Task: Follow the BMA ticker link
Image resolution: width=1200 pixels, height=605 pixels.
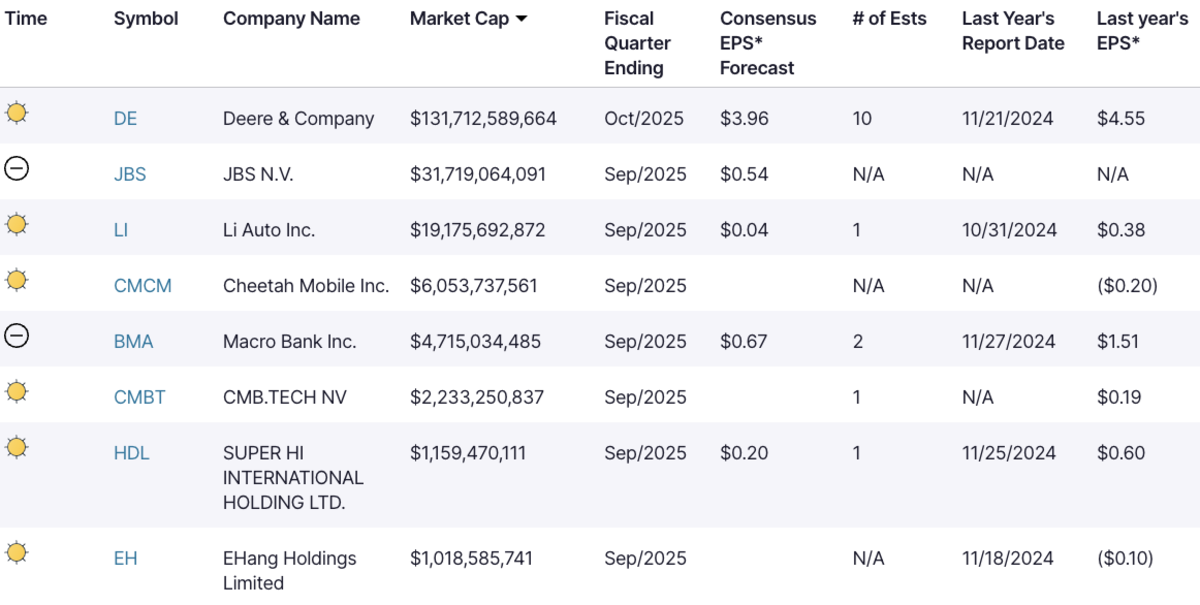Action: click(x=134, y=342)
